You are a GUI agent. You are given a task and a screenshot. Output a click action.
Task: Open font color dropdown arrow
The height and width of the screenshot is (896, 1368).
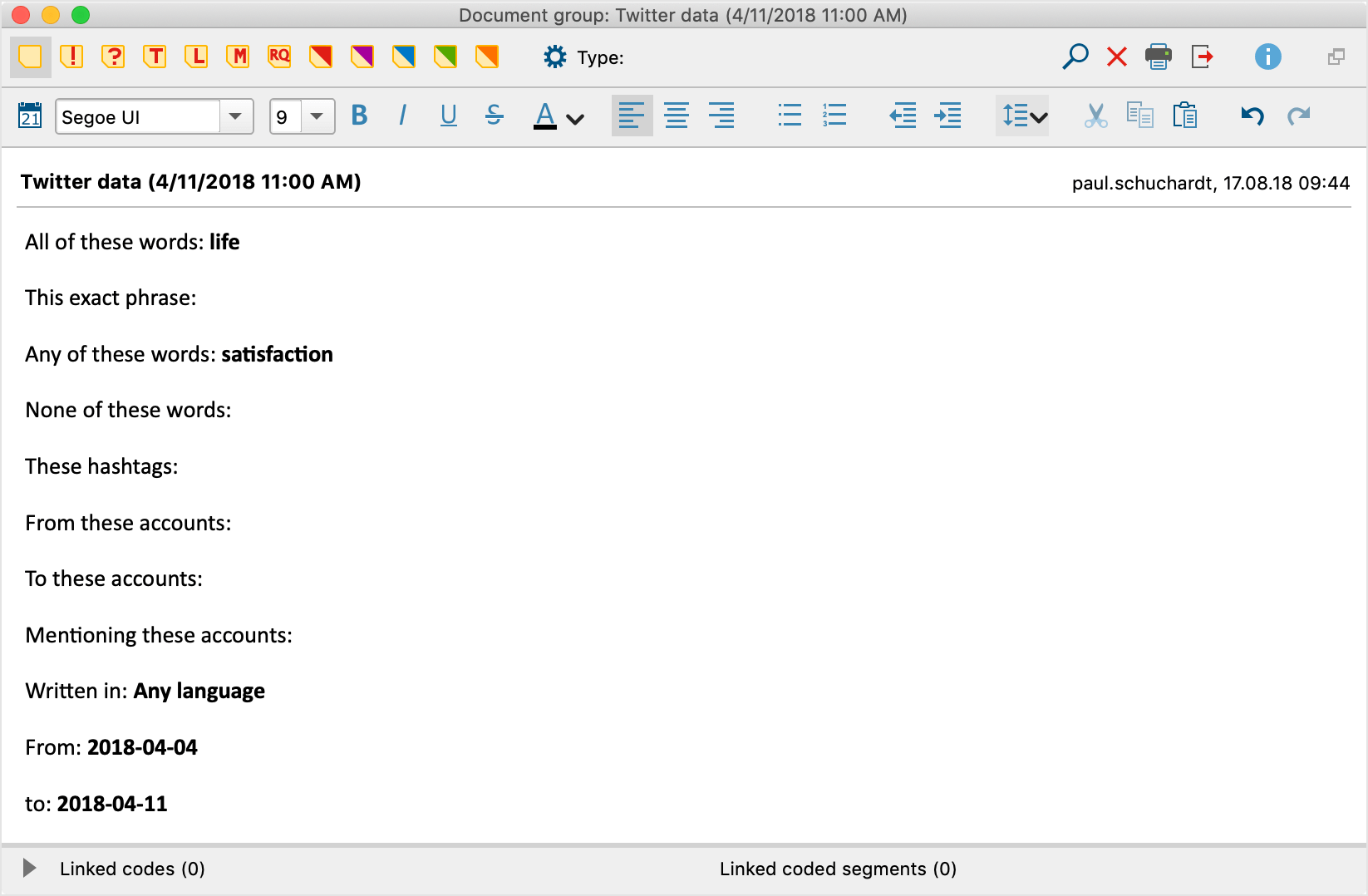575,119
